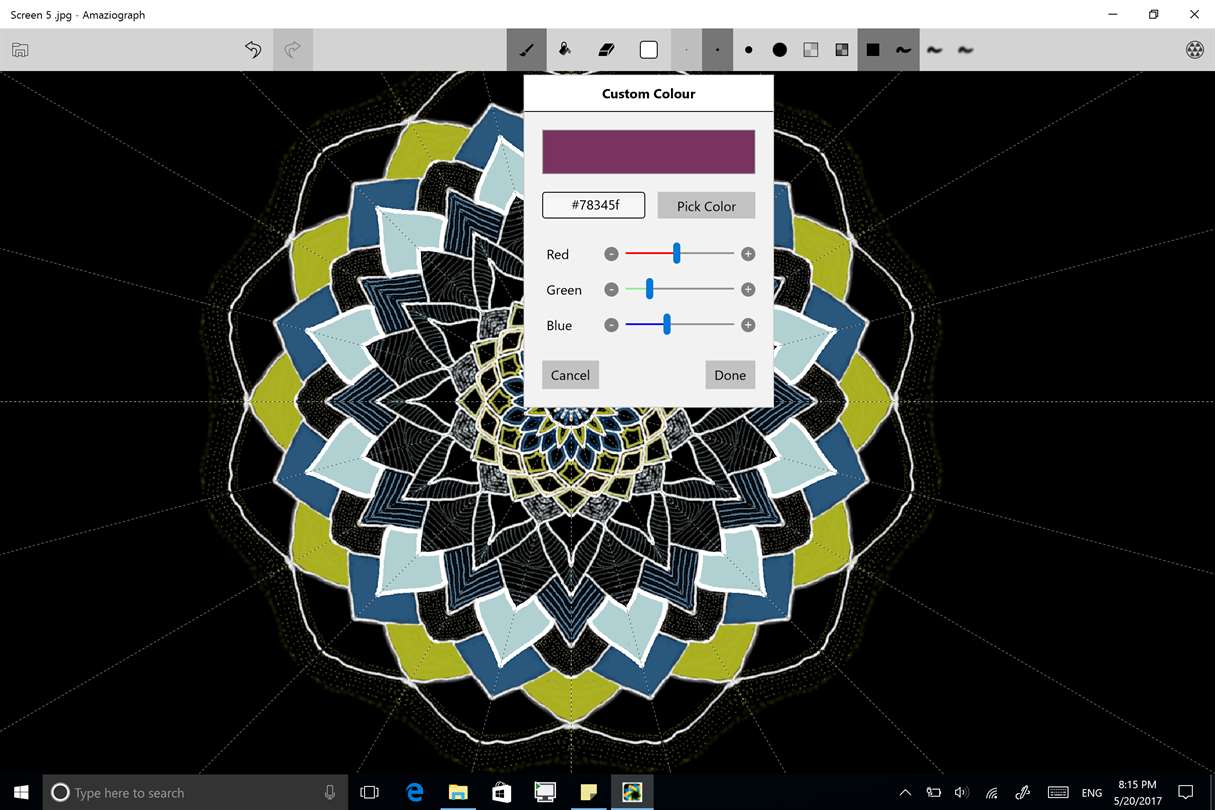The image size is (1215, 810).
Task: Select the paintbrush tool
Action: 526,50
